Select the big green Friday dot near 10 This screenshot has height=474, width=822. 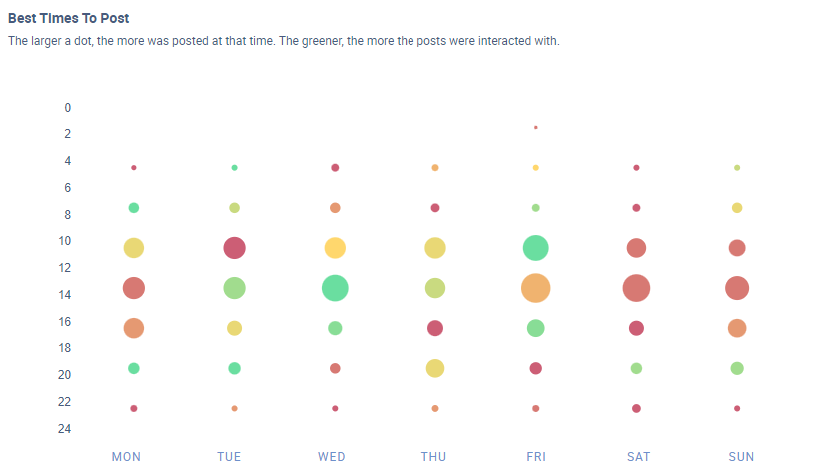pyautogui.click(x=536, y=248)
